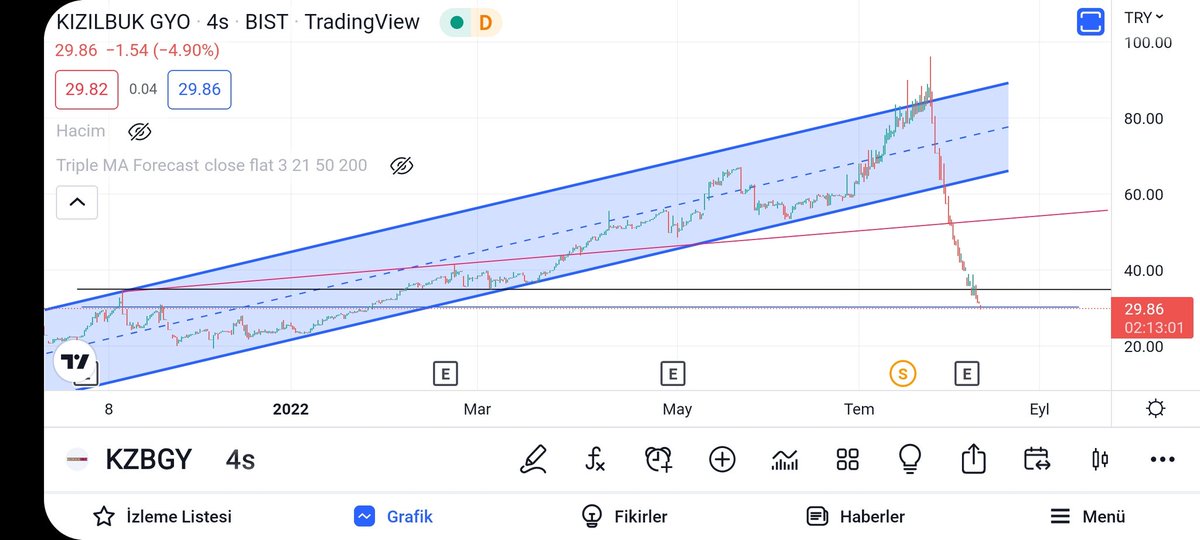
Task: Toggle visibility of the Hacim indicator
Action: coord(140,131)
